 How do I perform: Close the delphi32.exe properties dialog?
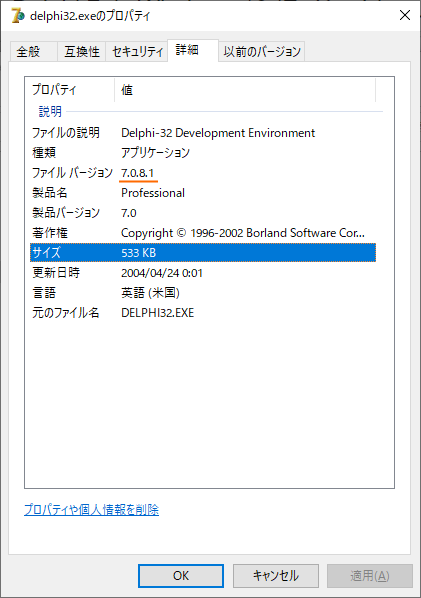405,15
